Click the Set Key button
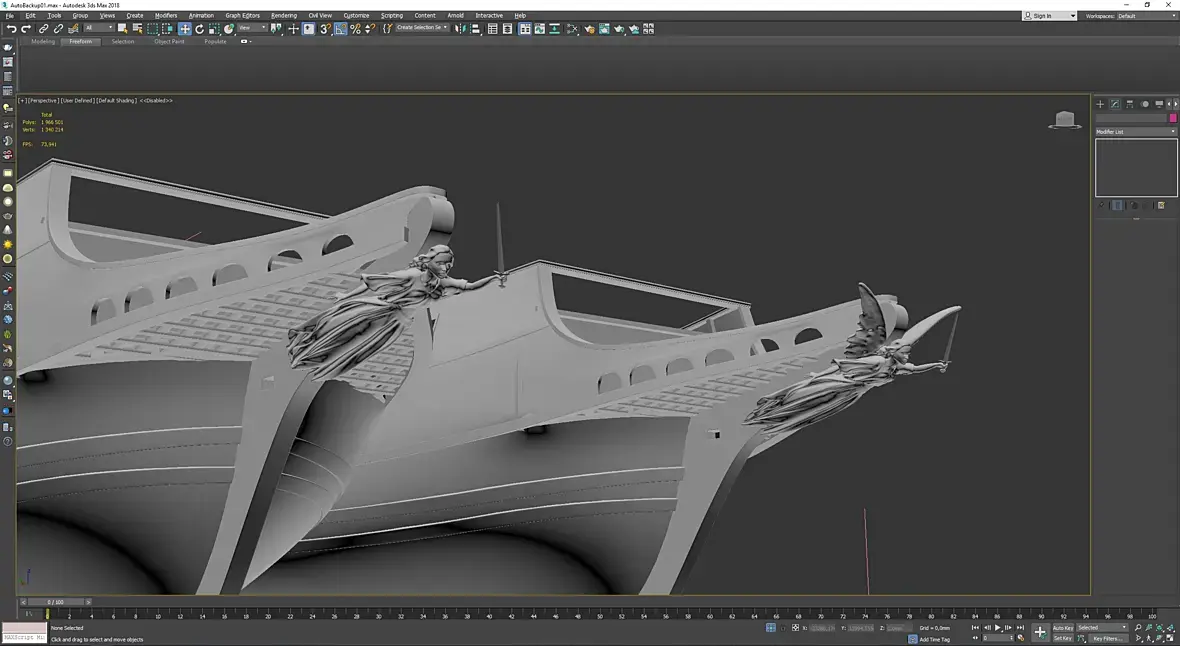 tap(1062, 638)
